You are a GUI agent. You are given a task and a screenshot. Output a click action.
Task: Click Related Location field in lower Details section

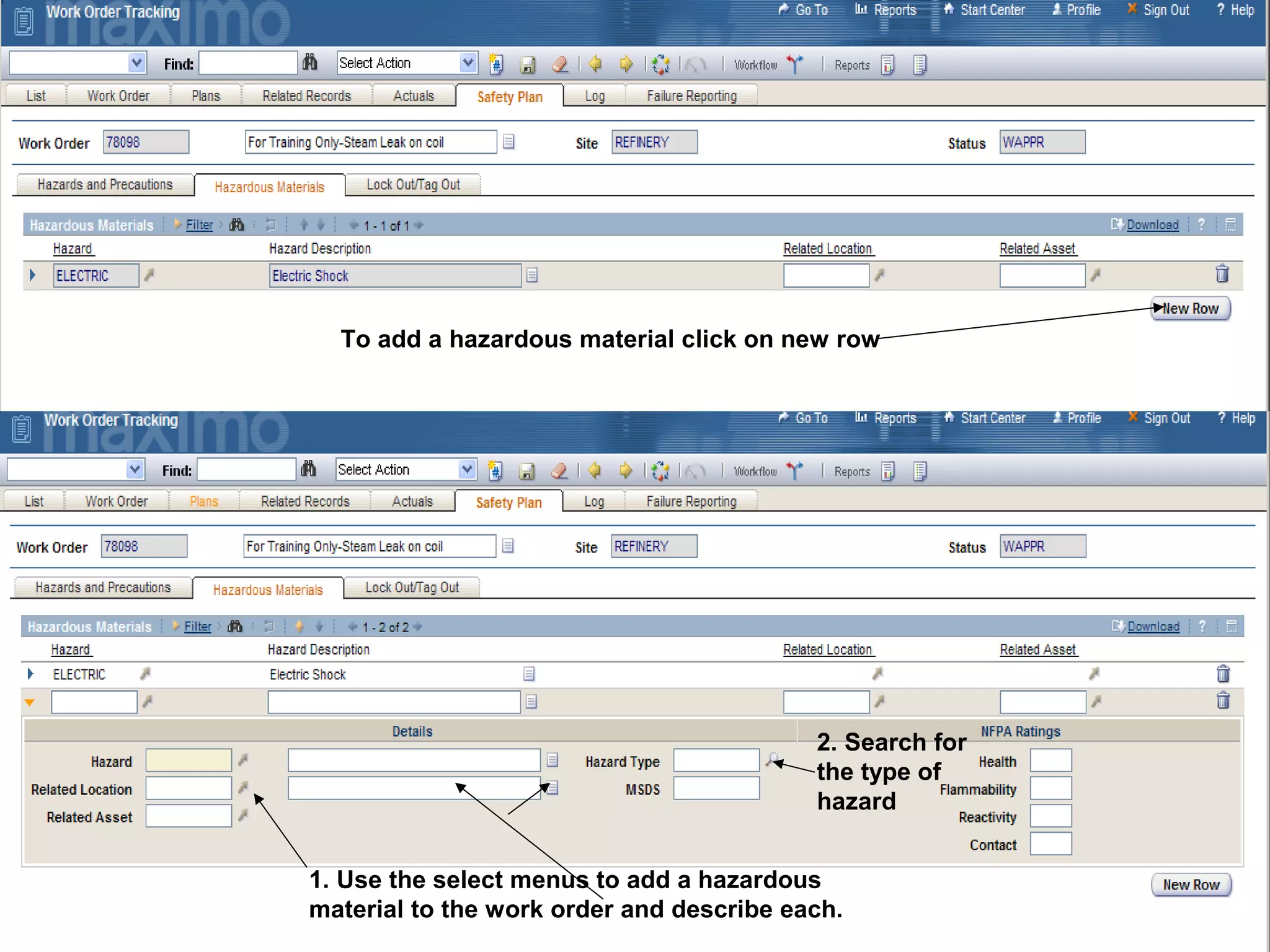[189, 788]
